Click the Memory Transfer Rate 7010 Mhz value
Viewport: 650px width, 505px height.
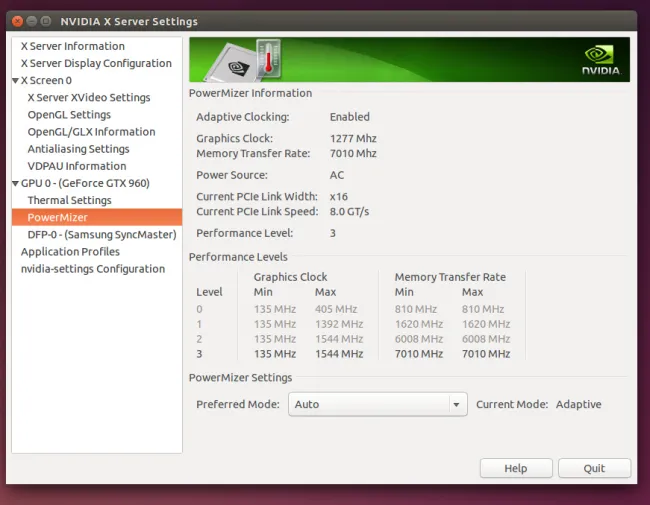(353, 153)
